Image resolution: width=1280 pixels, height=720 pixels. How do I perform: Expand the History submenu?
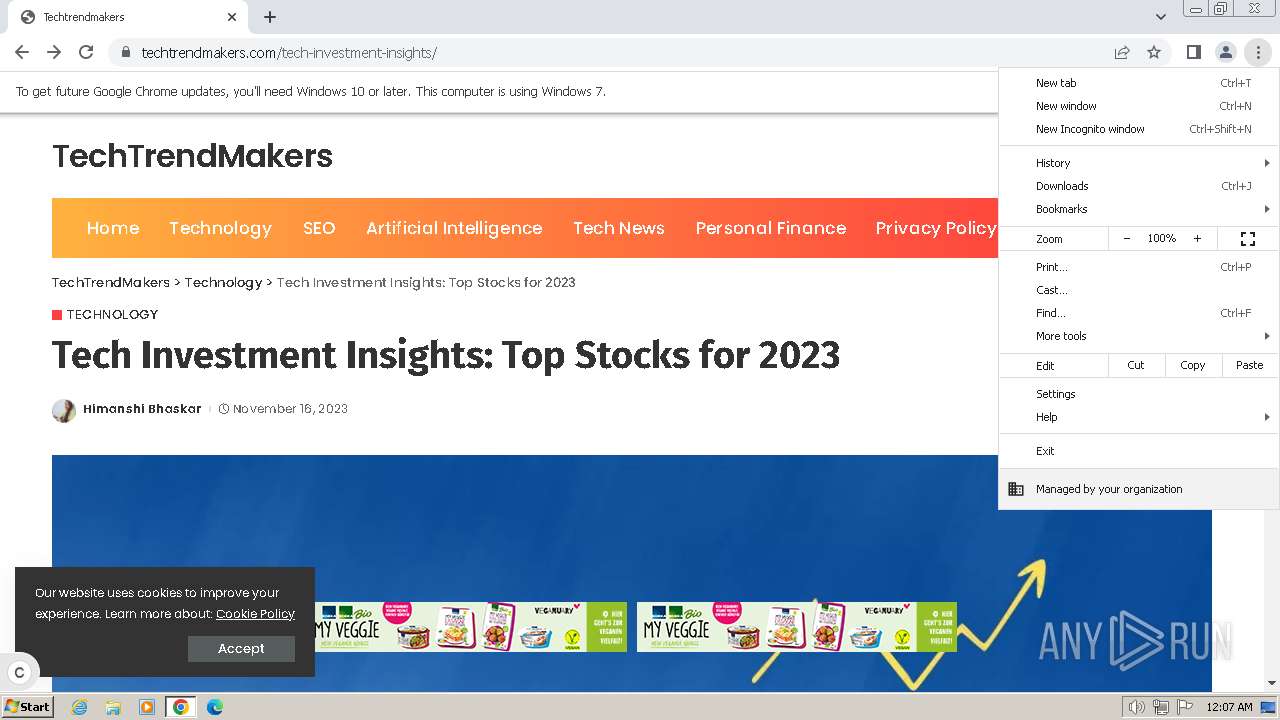click(1139, 163)
